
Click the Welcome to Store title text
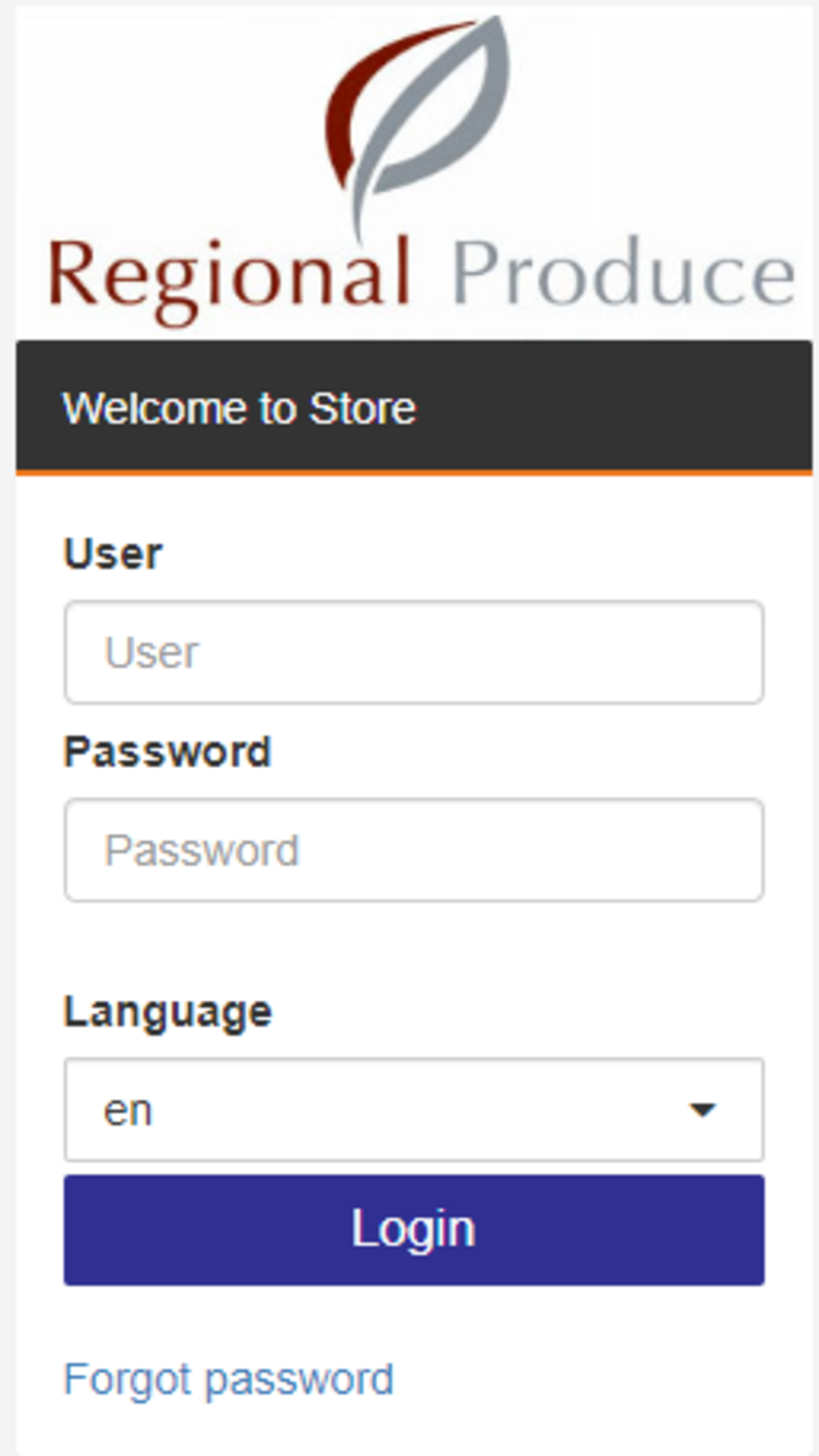239,408
